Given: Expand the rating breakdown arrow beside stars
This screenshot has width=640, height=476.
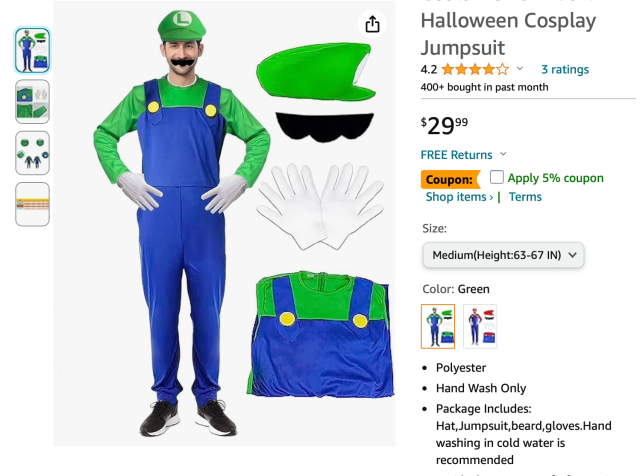Looking at the screenshot, I should pos(520,70).
